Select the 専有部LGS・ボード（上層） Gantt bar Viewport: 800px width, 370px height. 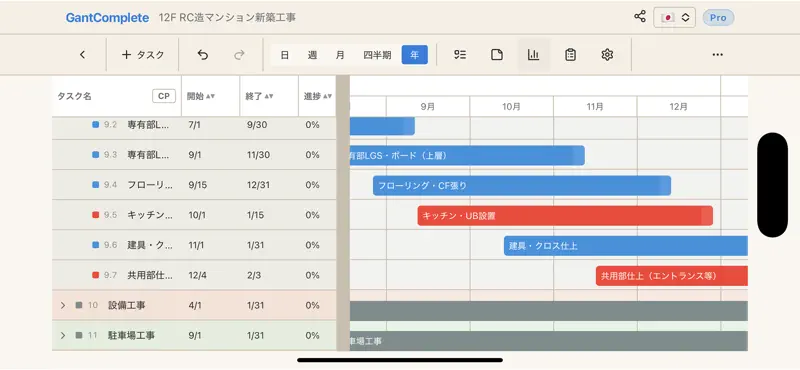(x=467, y=155)
